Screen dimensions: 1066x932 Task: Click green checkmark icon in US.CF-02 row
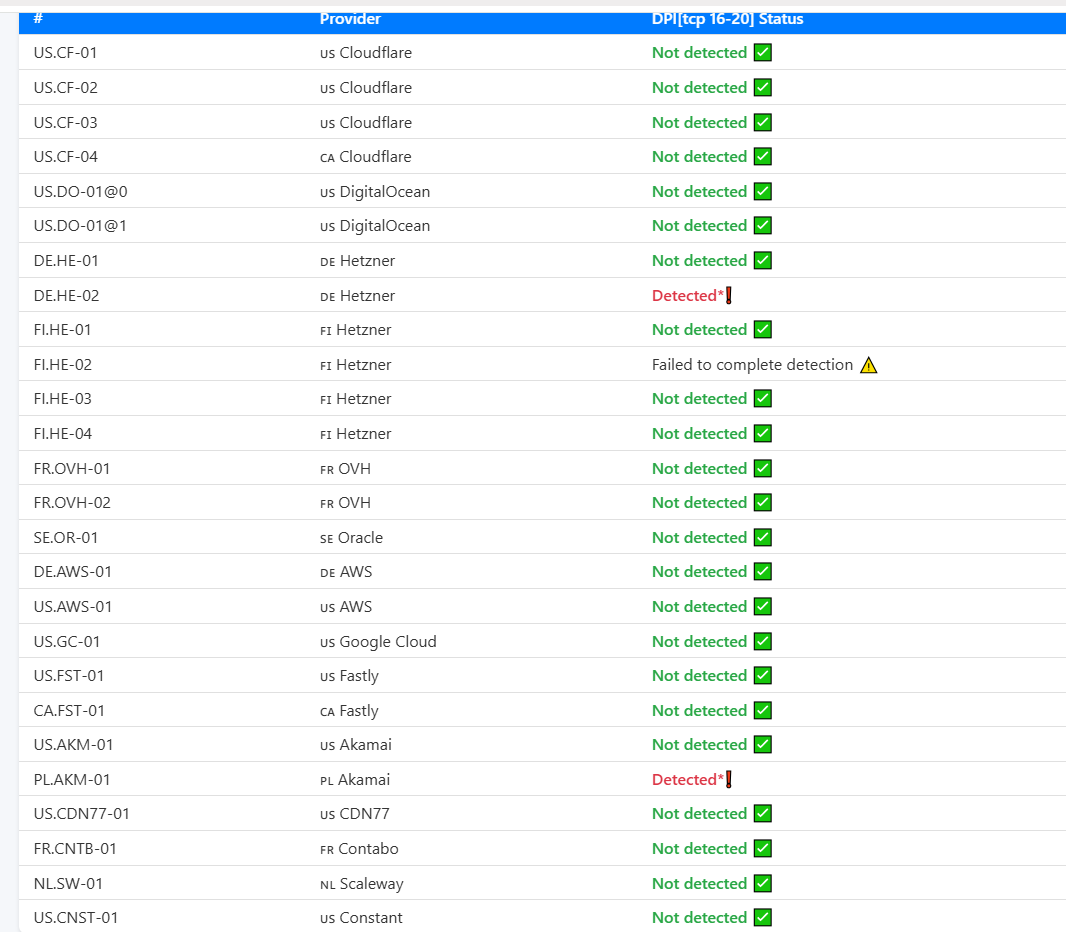coord(763,88)
